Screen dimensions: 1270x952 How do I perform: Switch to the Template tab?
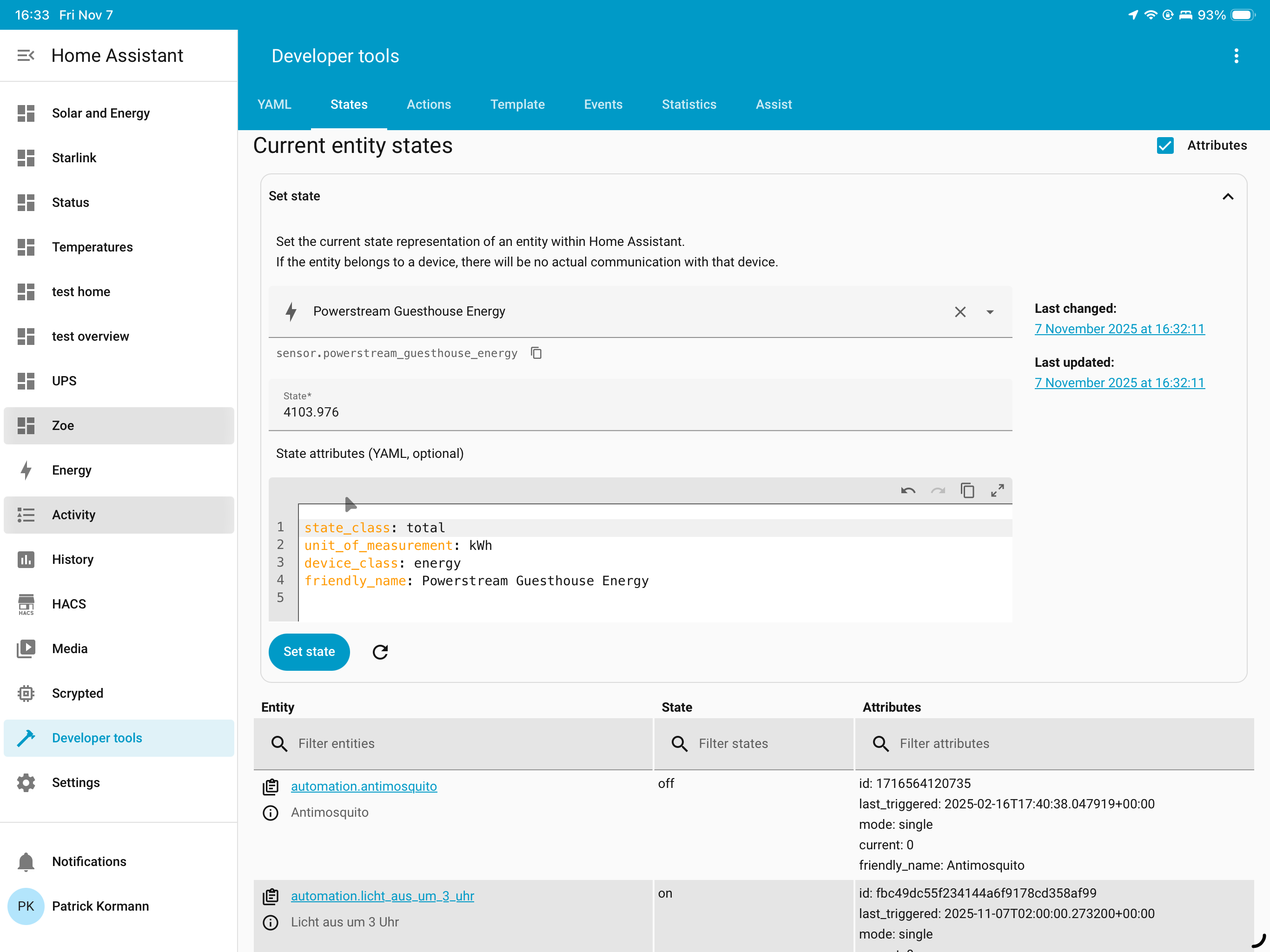click(x=517, y=105)
